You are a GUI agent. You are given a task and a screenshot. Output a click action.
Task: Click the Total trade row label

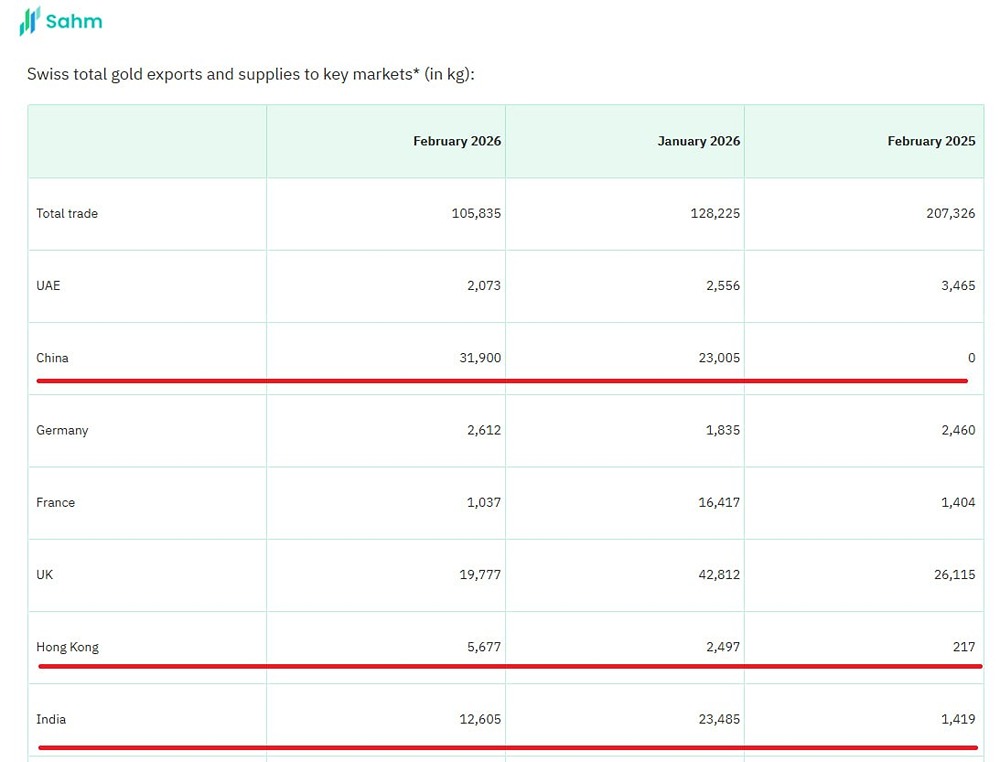click(x=67, y=213)
